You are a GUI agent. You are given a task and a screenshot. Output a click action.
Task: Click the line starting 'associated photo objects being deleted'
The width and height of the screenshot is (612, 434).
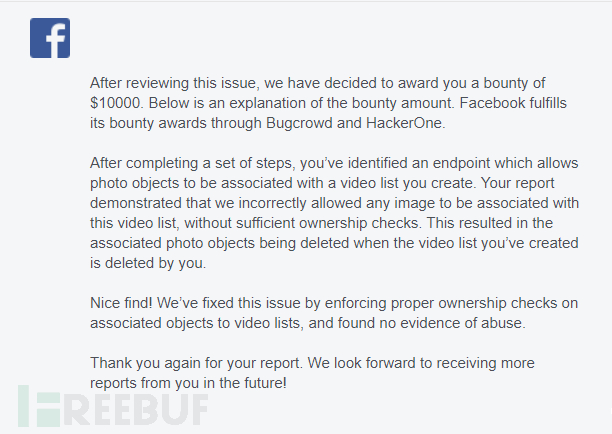click(334, 243)
